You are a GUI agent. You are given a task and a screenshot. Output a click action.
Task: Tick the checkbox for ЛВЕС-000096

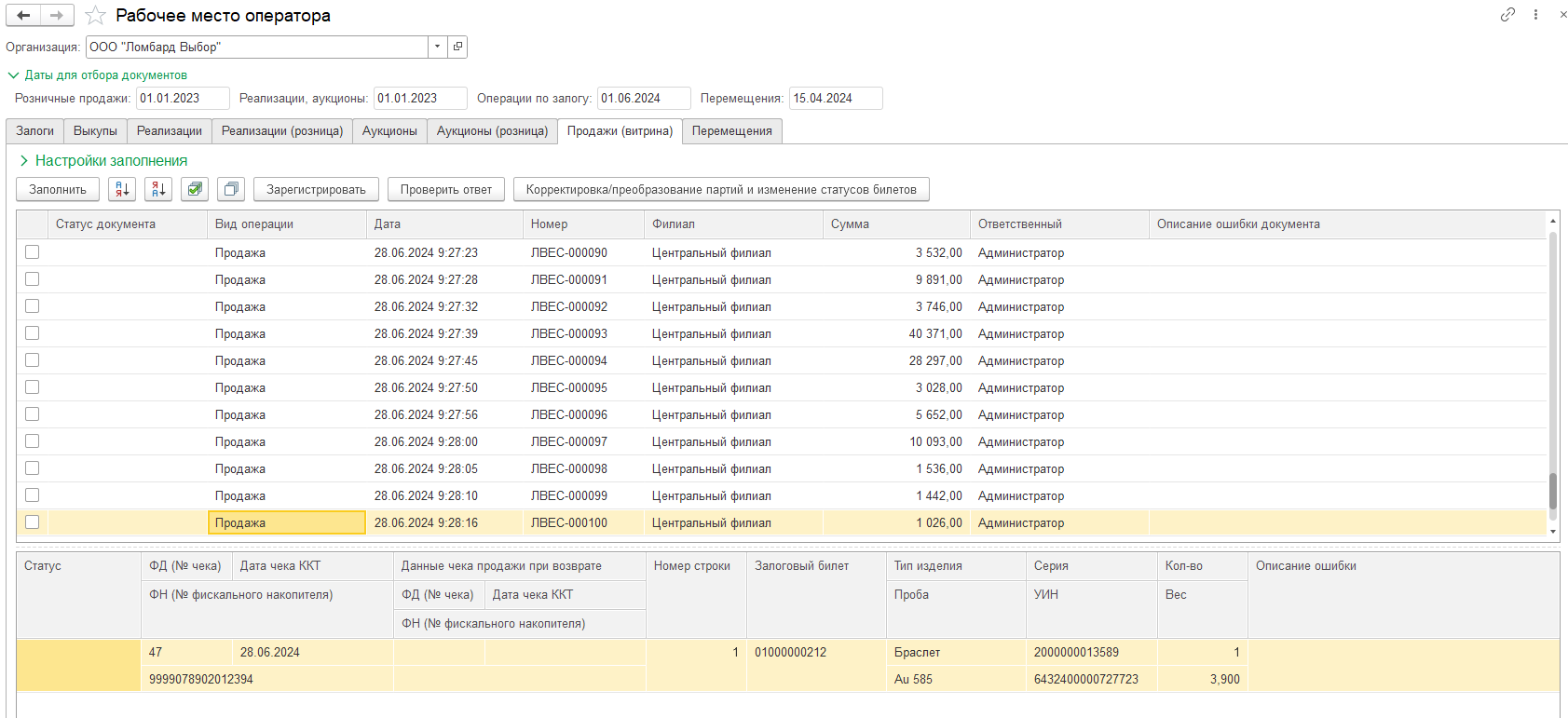tap(33, 414)
